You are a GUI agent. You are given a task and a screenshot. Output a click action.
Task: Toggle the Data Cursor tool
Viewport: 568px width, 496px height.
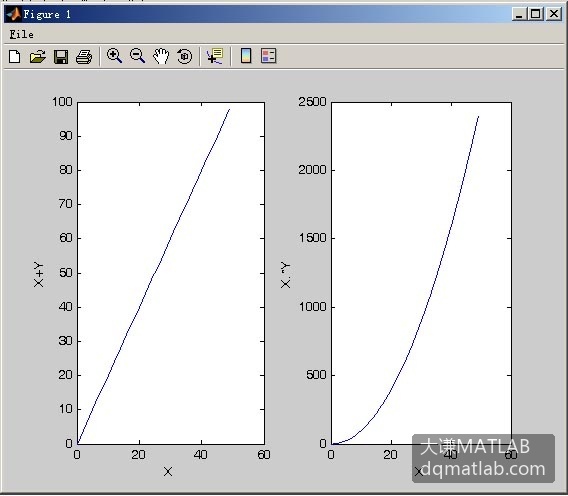215,56
